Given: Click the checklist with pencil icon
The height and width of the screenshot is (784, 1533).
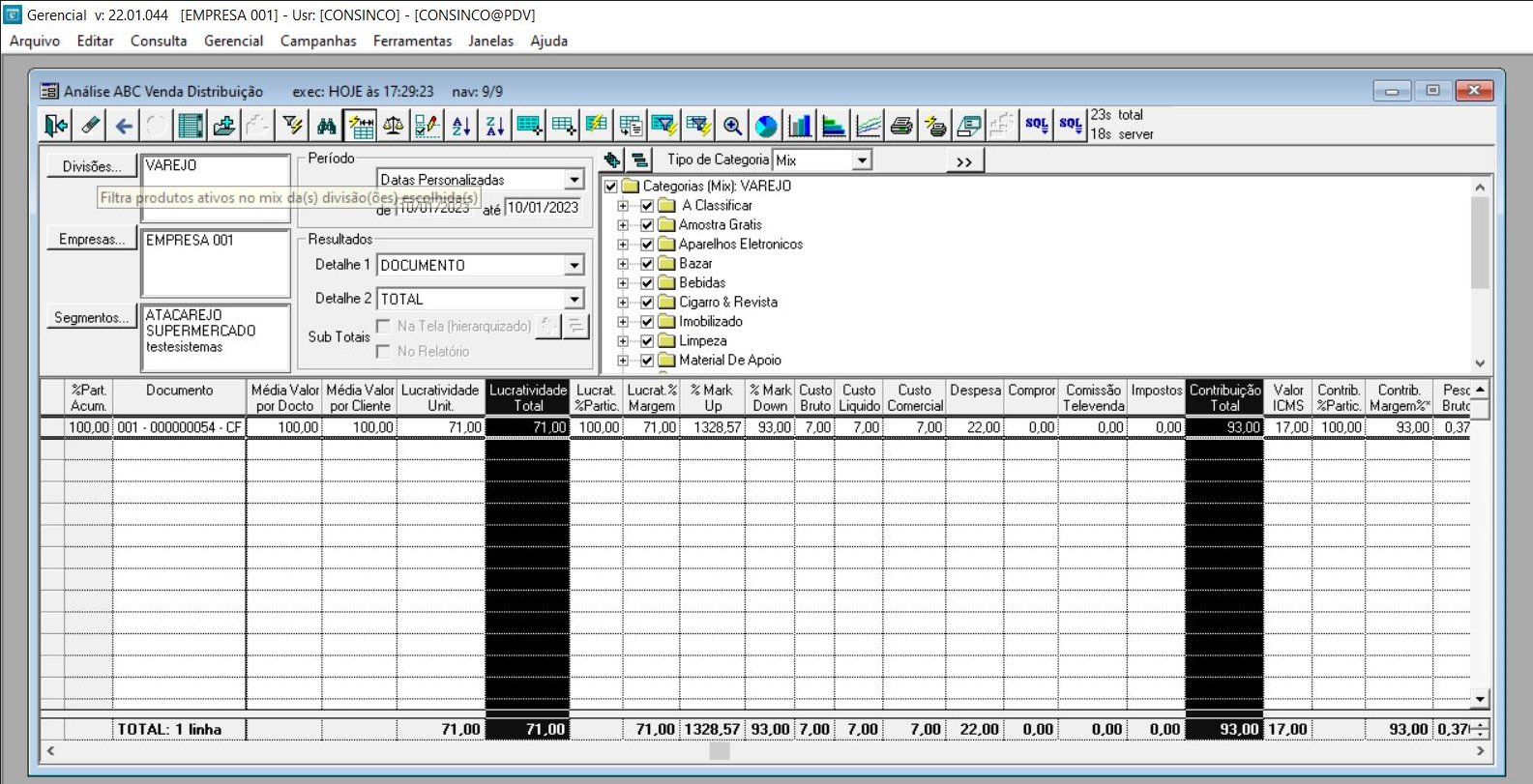Looking at the screenshot, I should [x=427, y=125].
